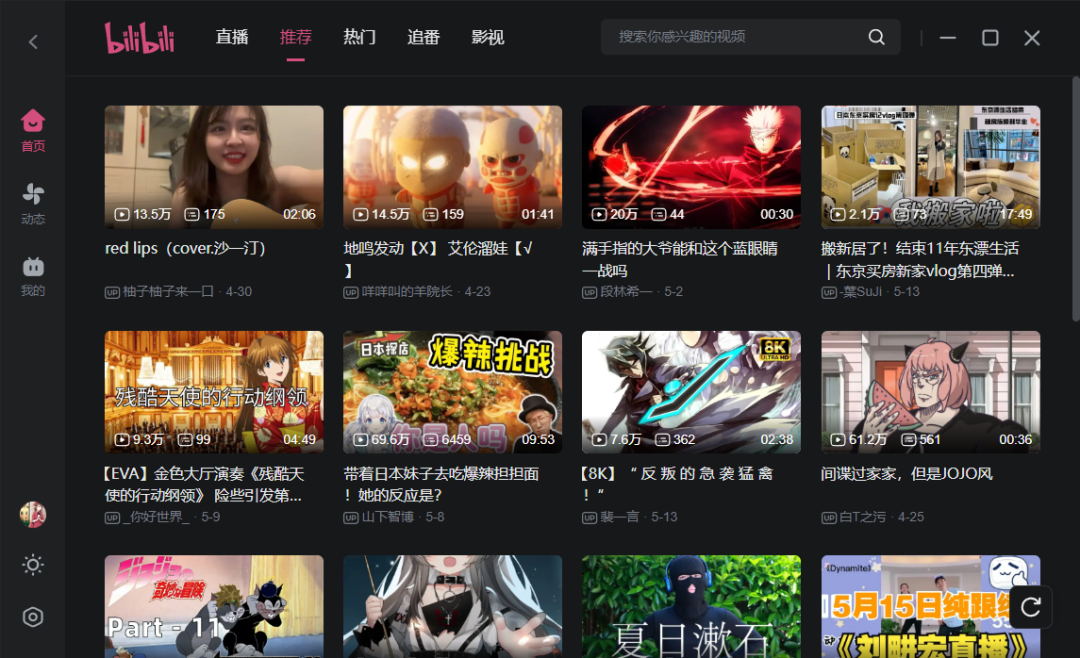Open JoJo Part-11 cat thumbnail
Image resolution: width=1080 pixels, height=658 pixels.
[x=214, y=606]
